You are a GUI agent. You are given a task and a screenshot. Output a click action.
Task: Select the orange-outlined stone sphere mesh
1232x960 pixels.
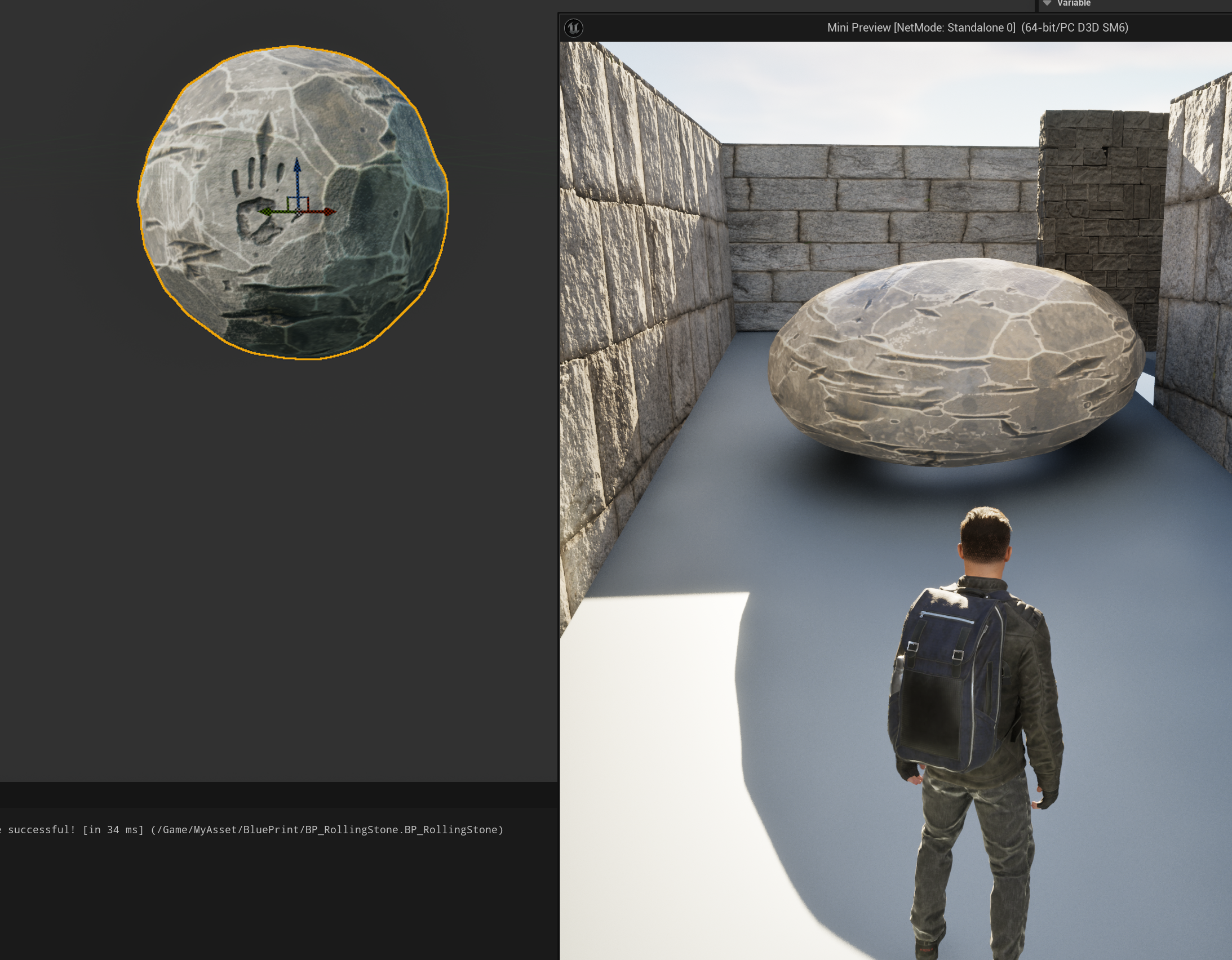pos(361,265)
